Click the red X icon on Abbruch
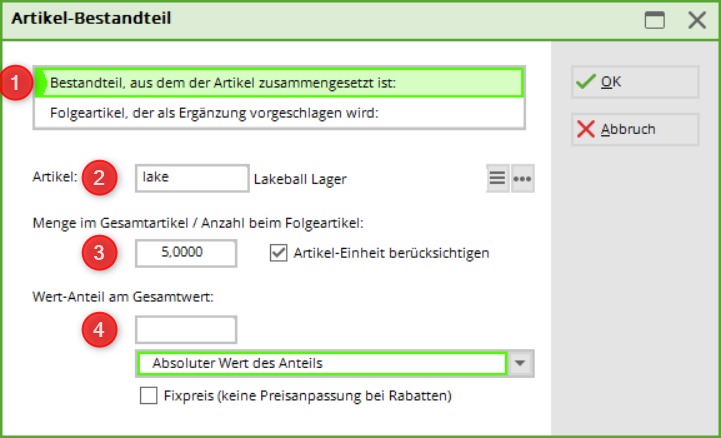Screen dimensions: 721x438 pyautogui.click(x=586, y=129)
